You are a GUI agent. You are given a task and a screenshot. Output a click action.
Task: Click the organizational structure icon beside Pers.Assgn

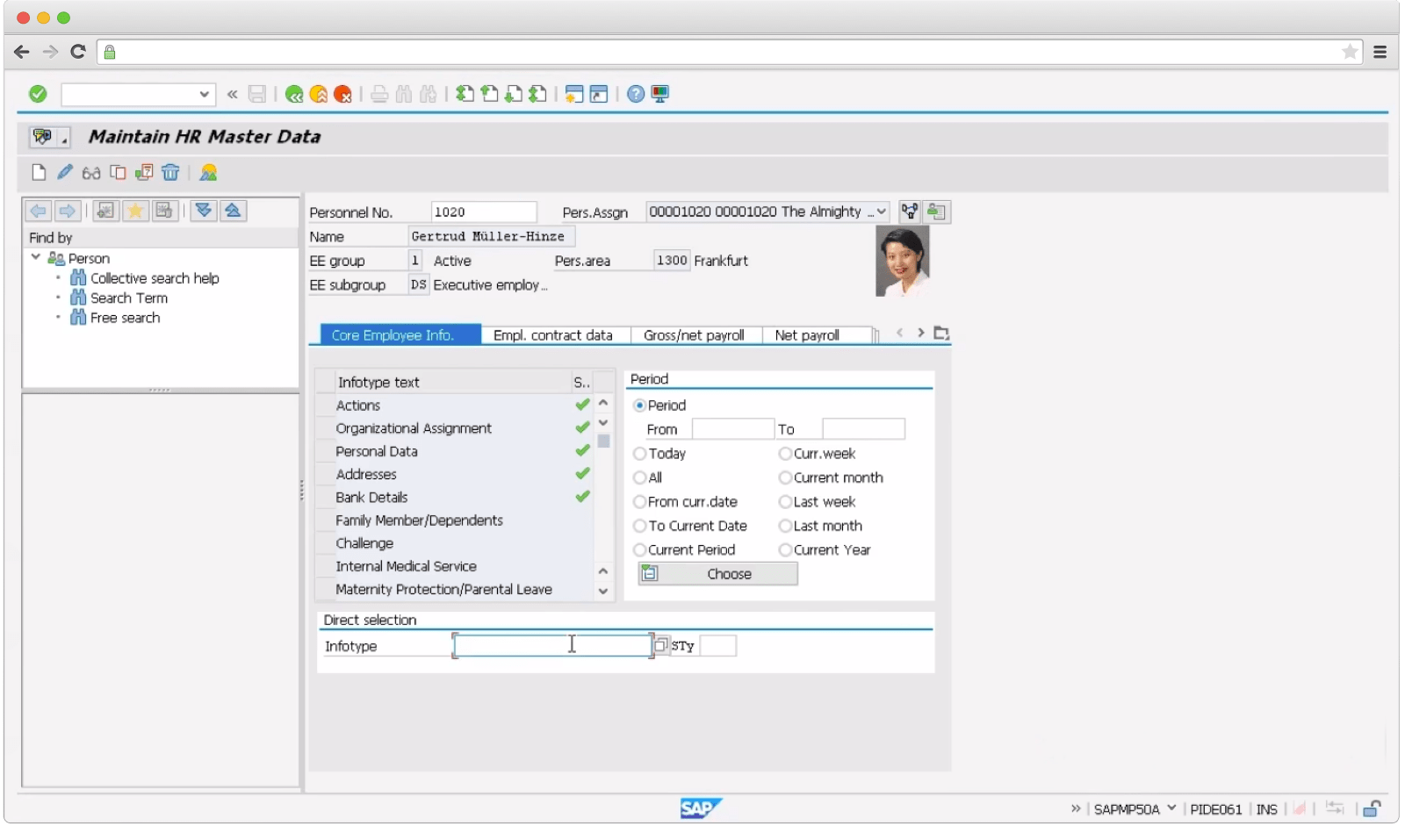tap(910, 212)
